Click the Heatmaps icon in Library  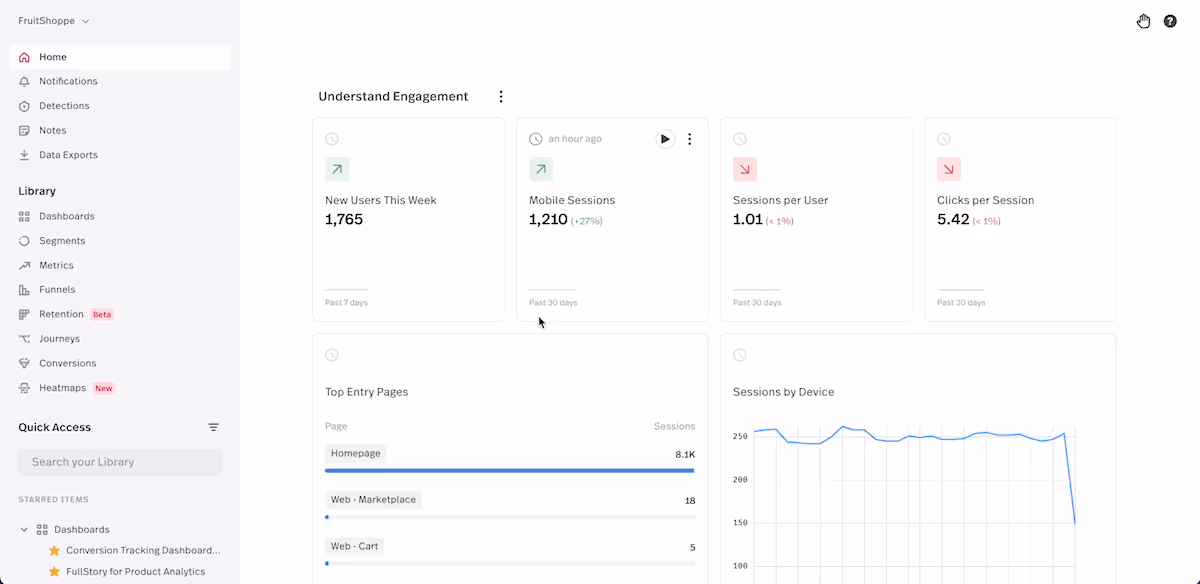pos(25,388)
